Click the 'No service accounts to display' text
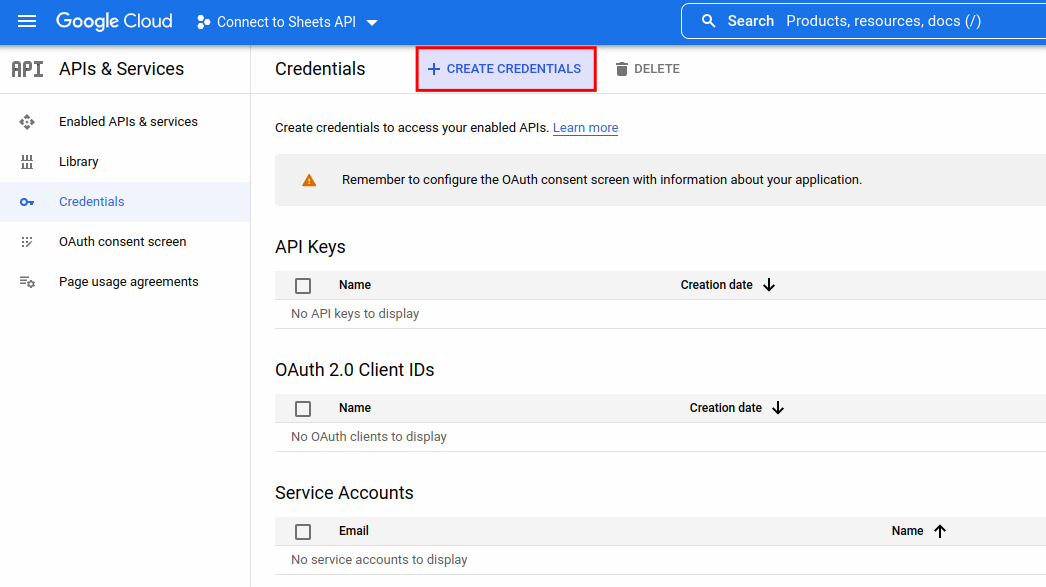Screen dimensions: 1046x587 (379, 560)
